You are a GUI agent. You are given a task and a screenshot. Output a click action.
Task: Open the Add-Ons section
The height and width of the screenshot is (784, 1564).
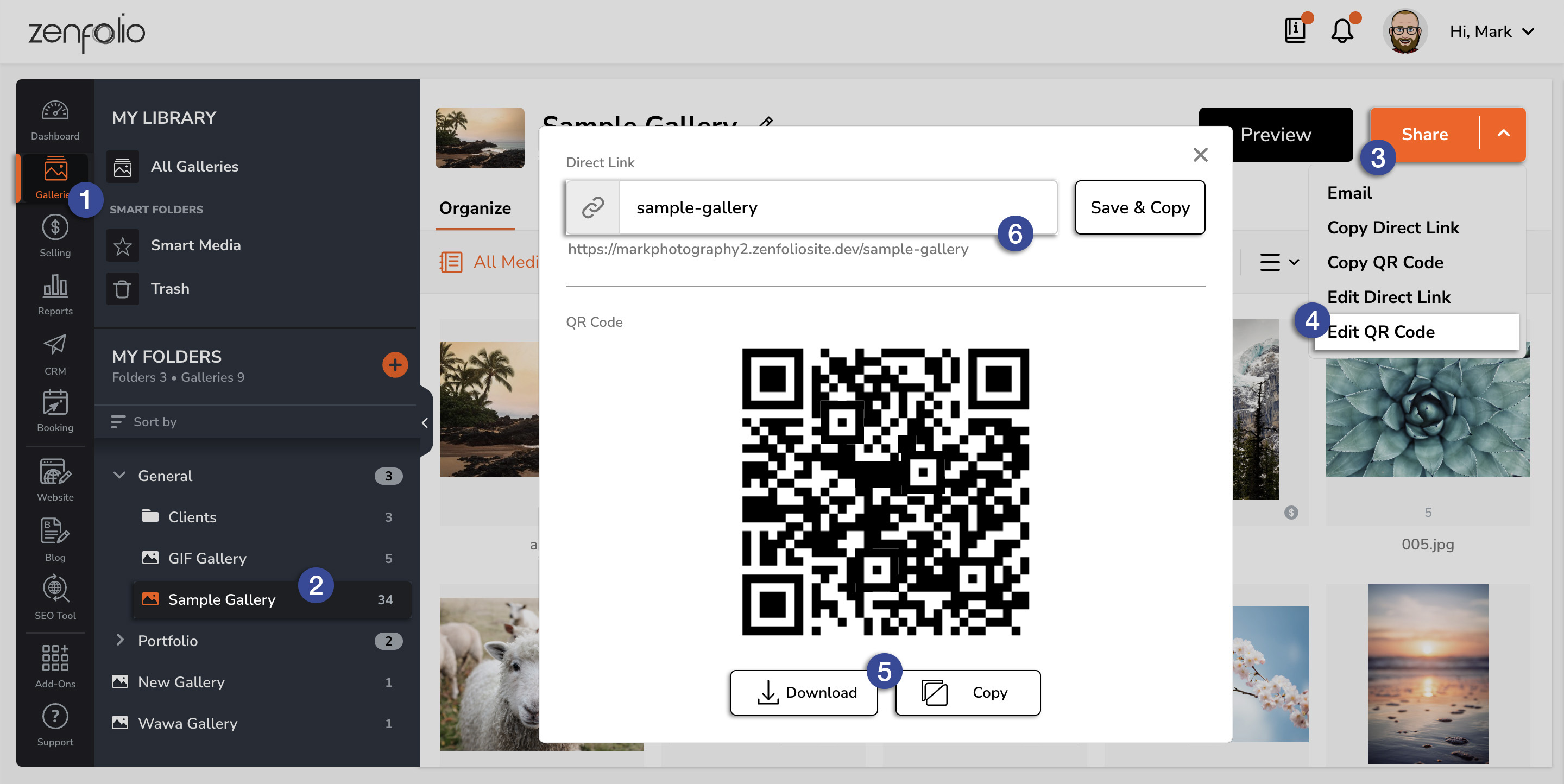point(55,666)
